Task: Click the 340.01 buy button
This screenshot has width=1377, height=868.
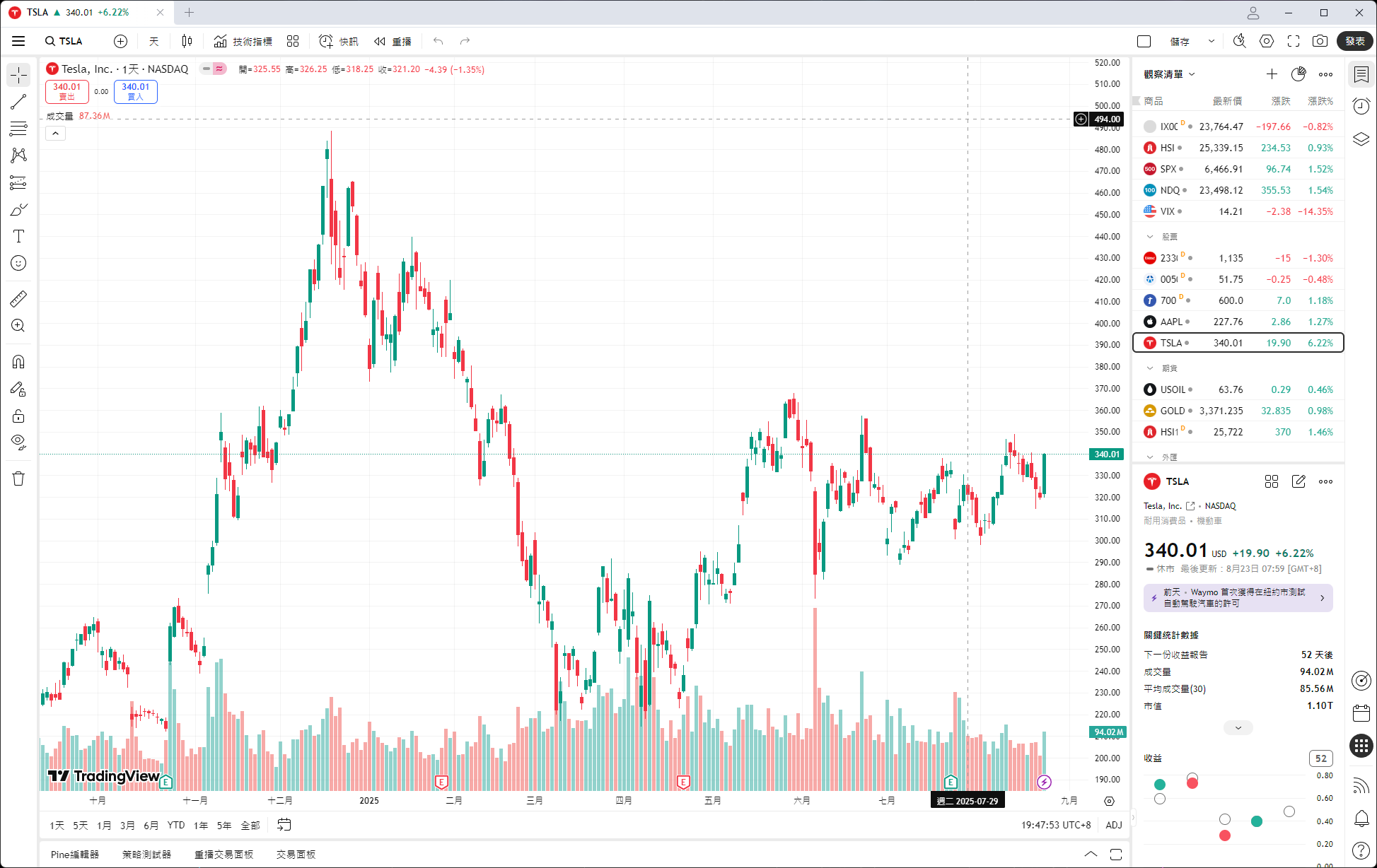Action: (136, 91)
